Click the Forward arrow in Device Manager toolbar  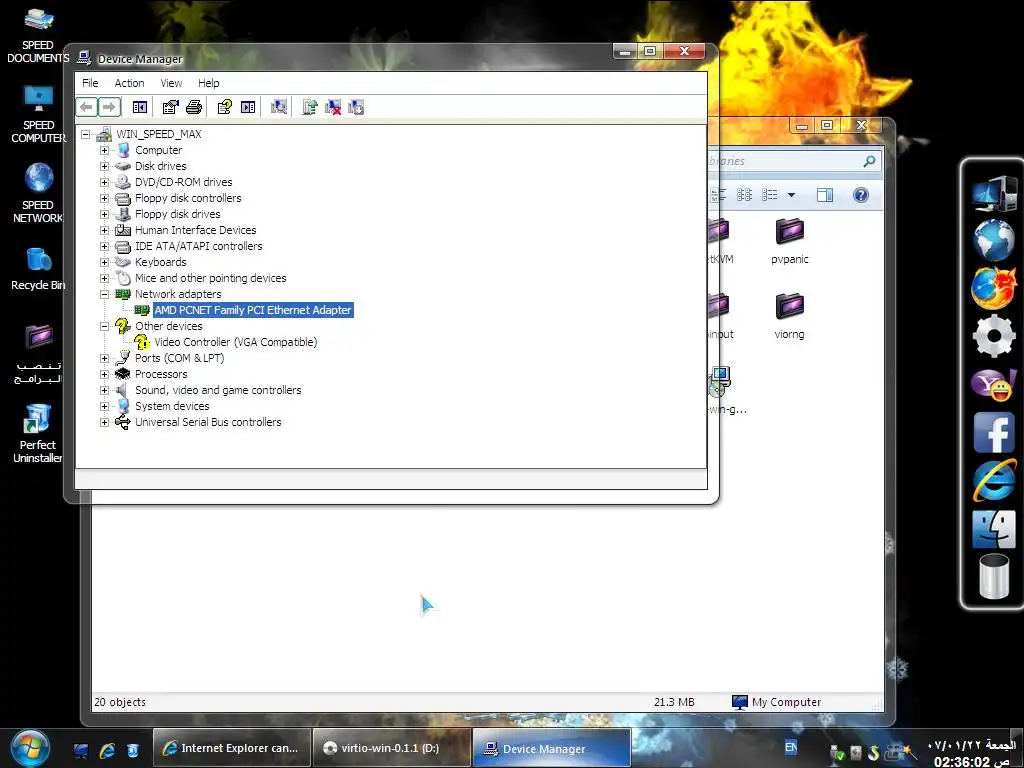coord(109,106)
